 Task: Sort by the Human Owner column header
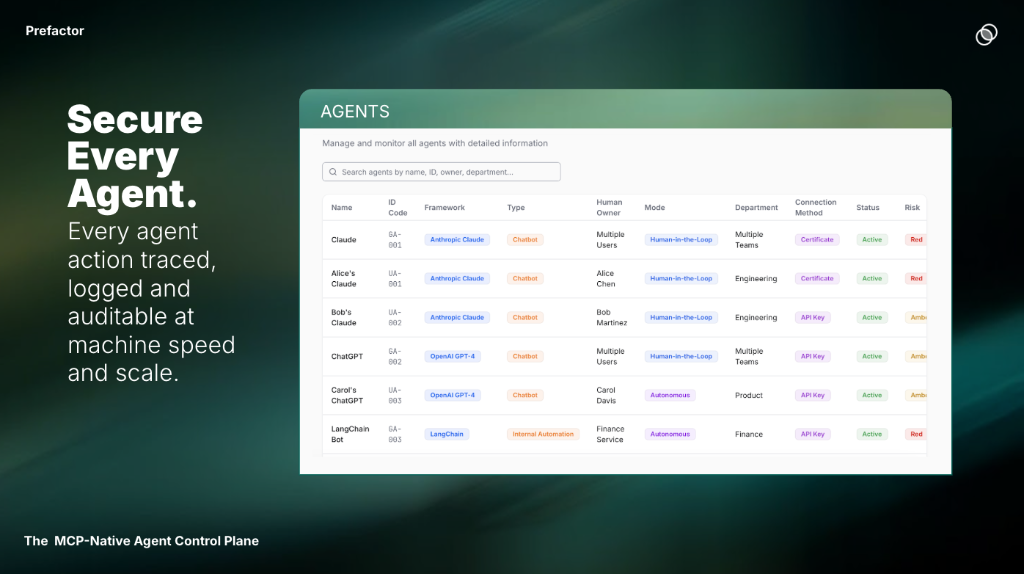click(609, 208)
